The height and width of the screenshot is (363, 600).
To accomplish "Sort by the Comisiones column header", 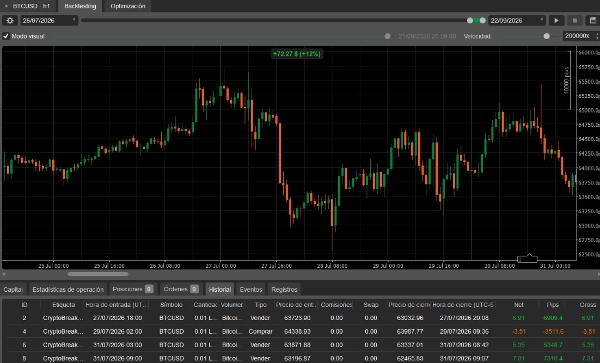I will click(x=336, y=305).
